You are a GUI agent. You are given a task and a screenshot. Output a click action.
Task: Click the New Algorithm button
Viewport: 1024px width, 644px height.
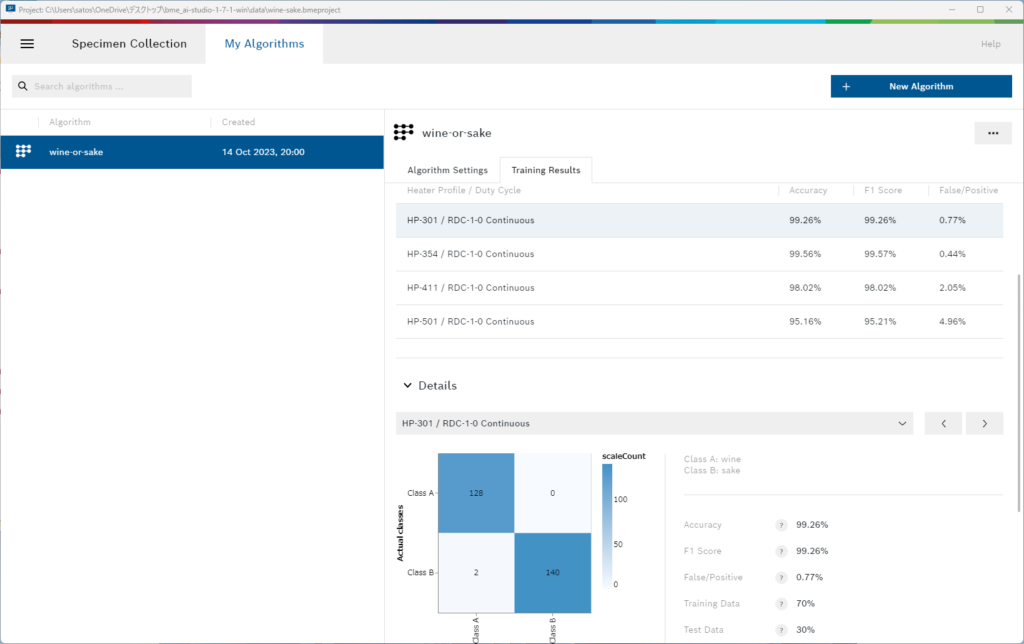[x=920, y=87]
